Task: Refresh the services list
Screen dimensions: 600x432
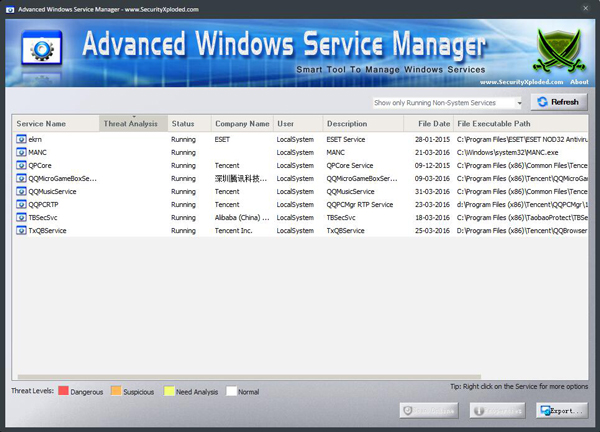Action: coord(559,102)
